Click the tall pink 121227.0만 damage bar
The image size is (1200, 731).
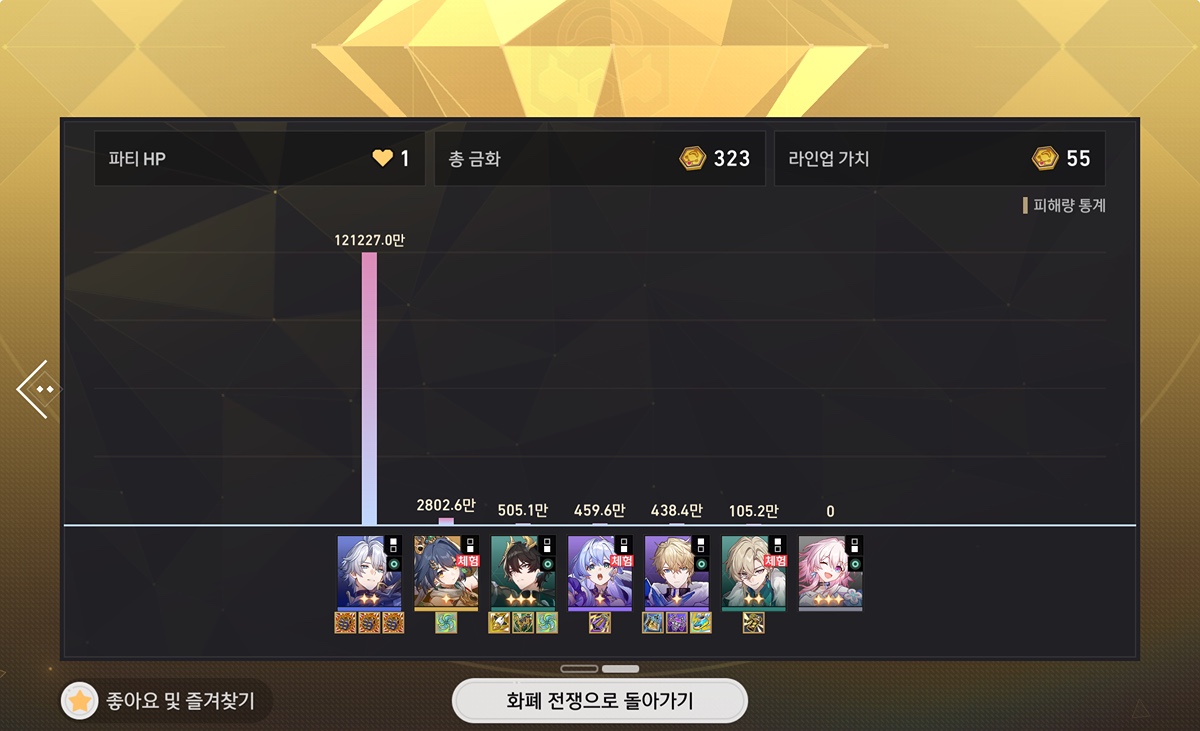[369, 388]
